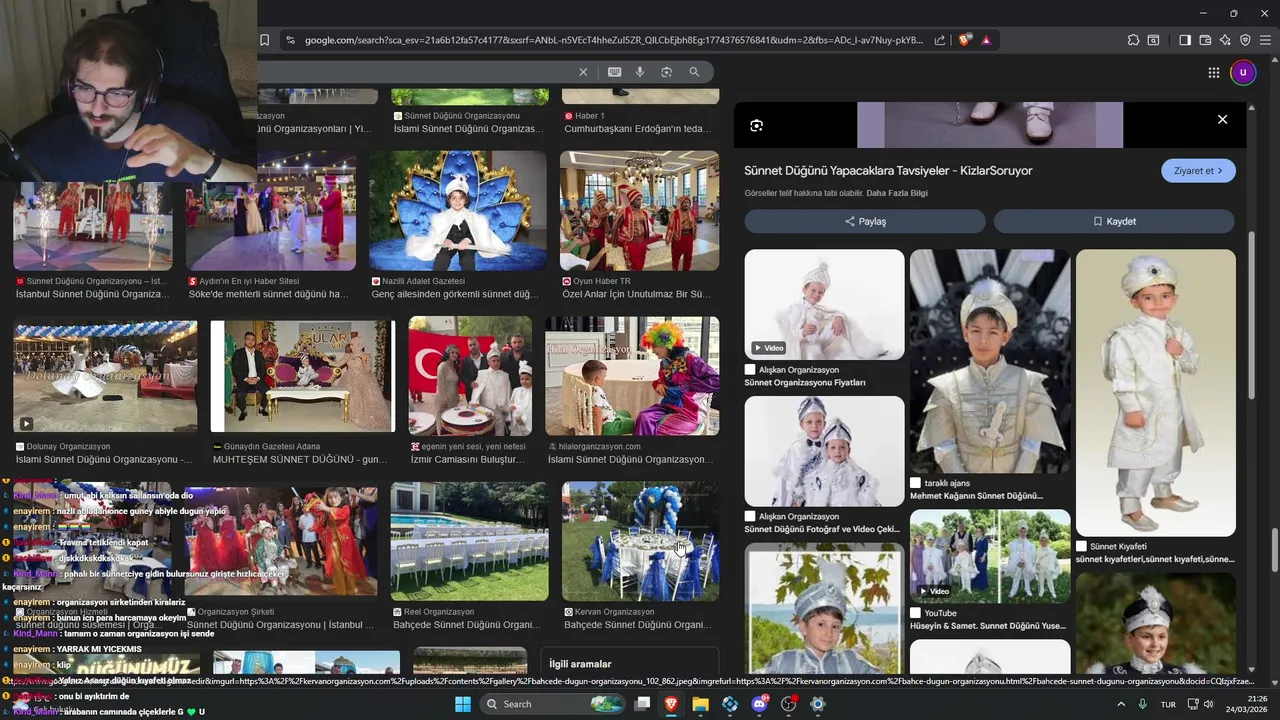1280x720 pixels.
Task: Open the Nazilli Adalet Gazetesi blue throne image
Action: [x=458, y=211]
